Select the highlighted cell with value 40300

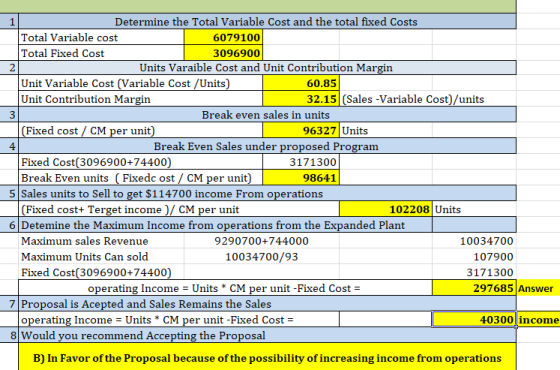(474, 319)
